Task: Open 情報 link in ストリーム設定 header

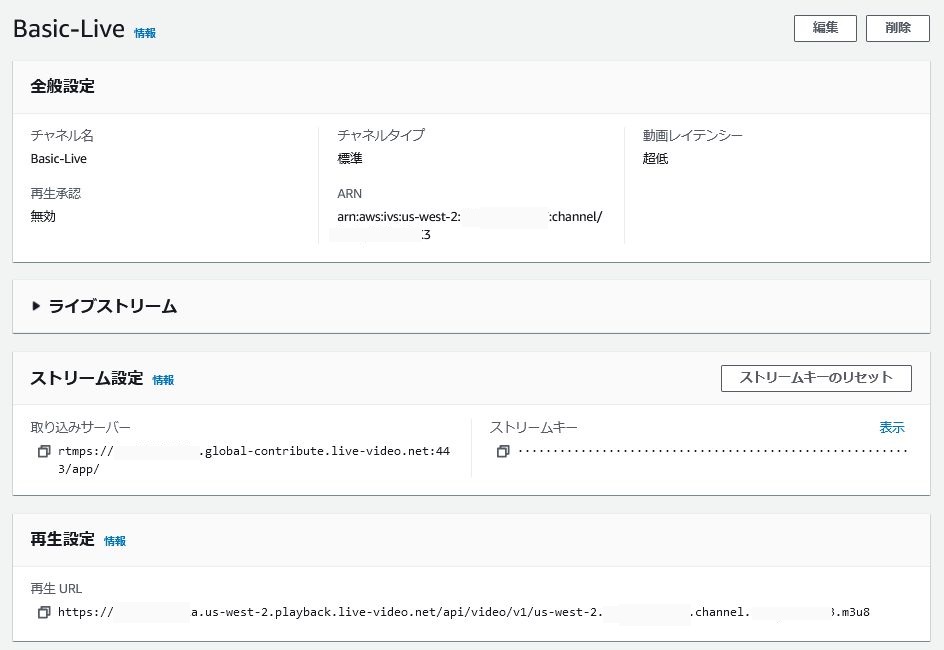Action: 163,380
